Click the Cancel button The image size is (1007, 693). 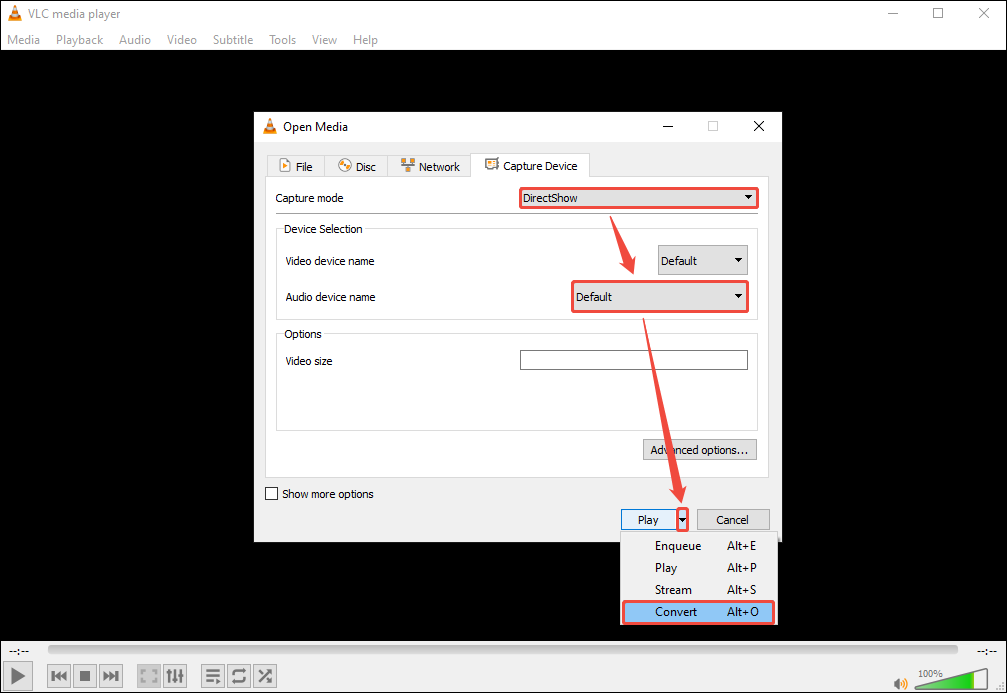click(x=733, y=519)
